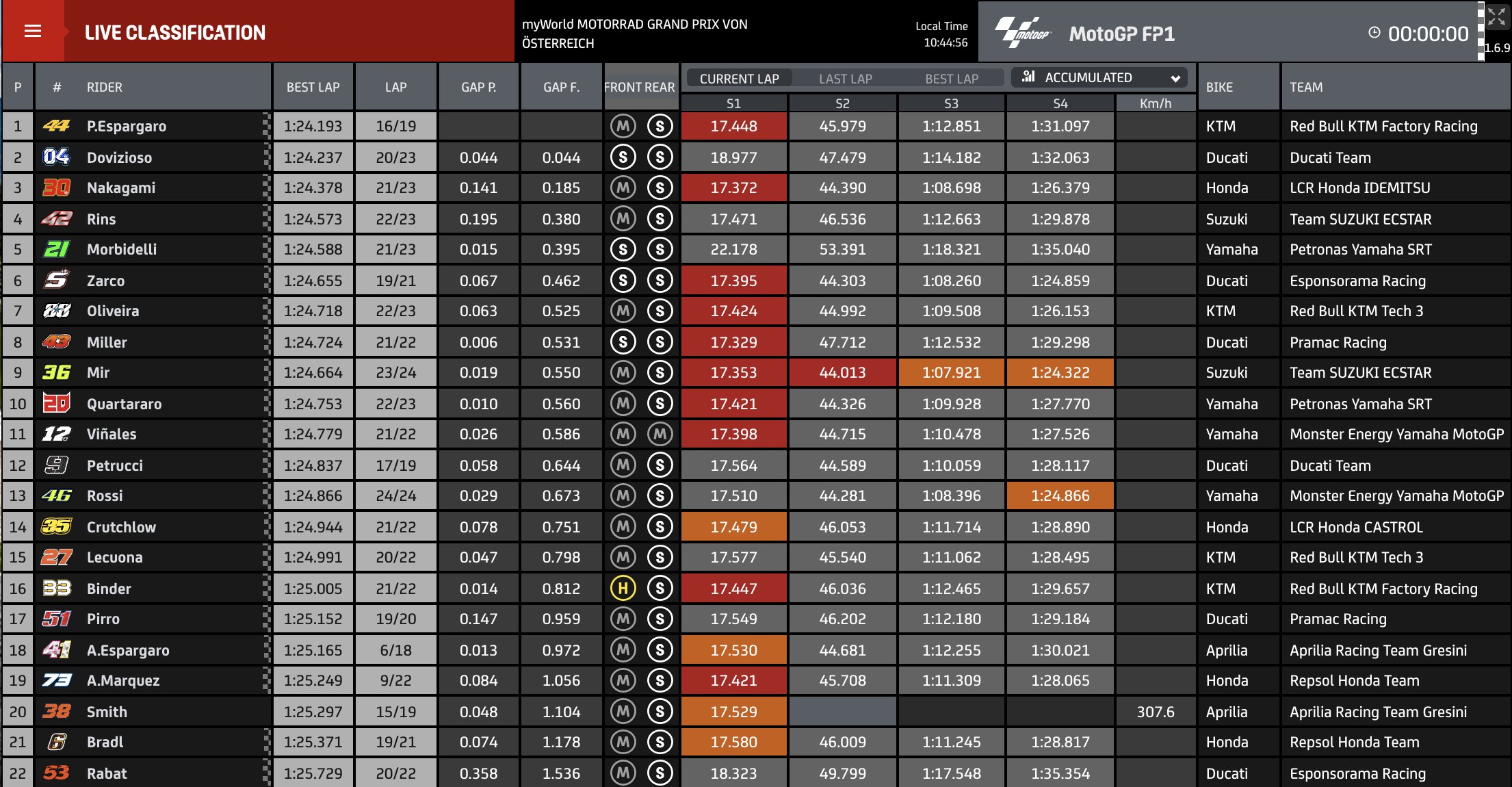Switch to LAST LAP tab

[x=846, y=79]
